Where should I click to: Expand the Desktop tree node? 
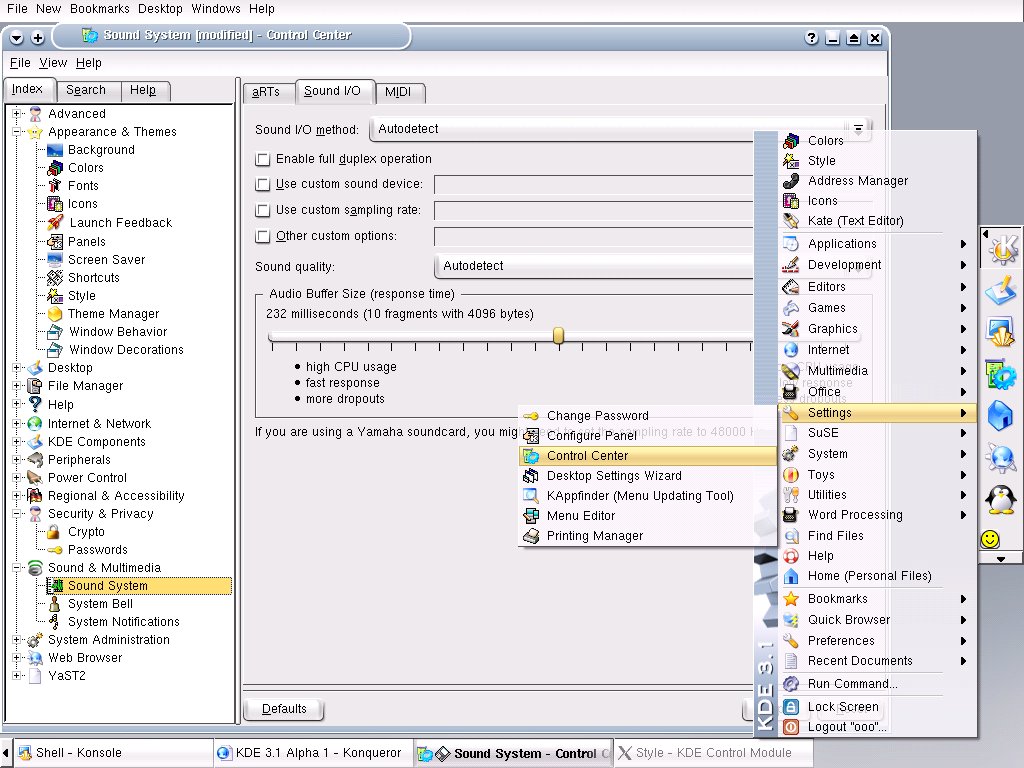click(x=17, y=368)
